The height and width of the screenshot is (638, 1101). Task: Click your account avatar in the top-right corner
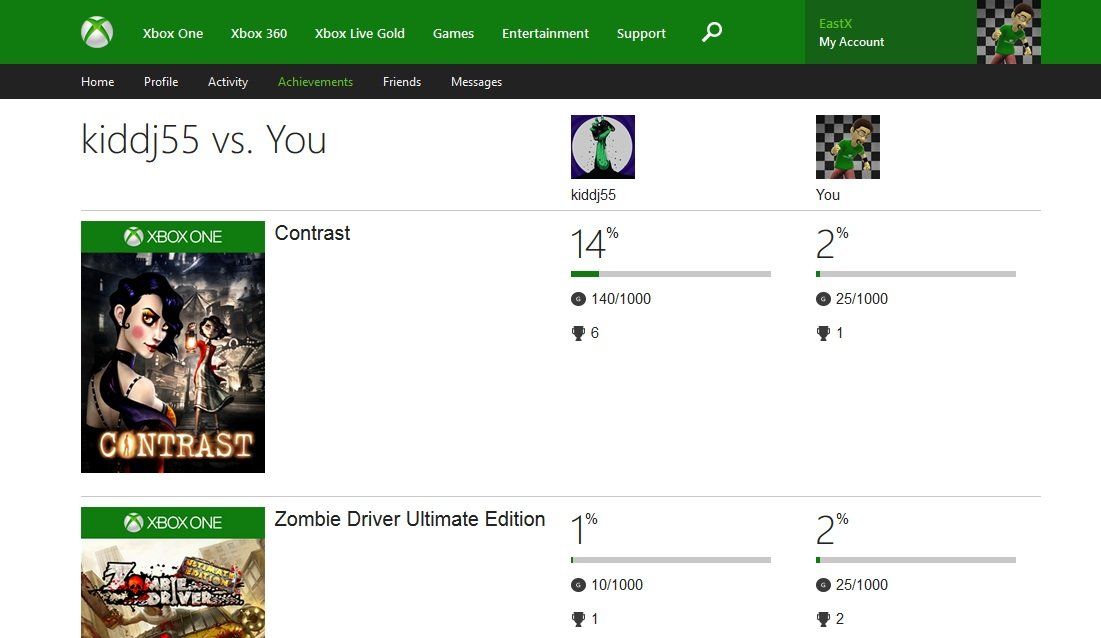pos(1008,32)
